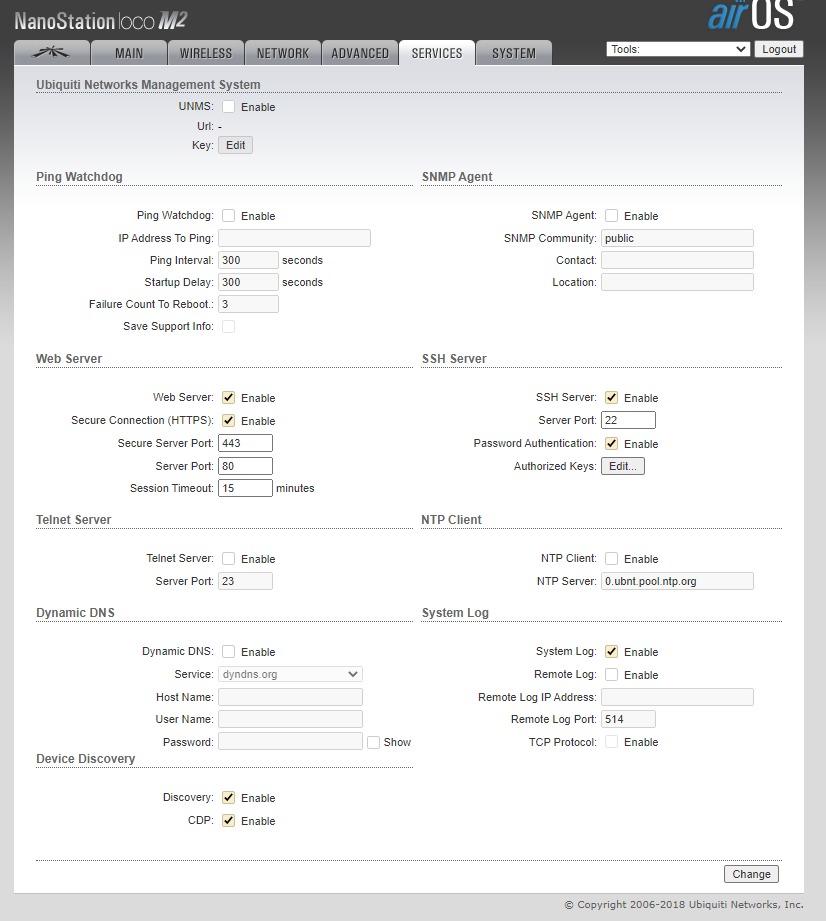Enable the Telnet Server checkbox
826x921 pixels.
[229, 559]
